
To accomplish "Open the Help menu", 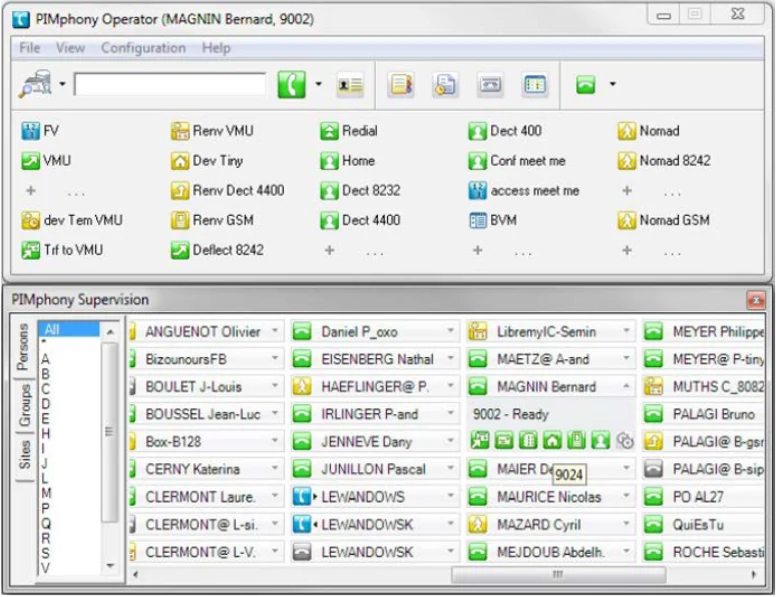I will click(216, 48).
